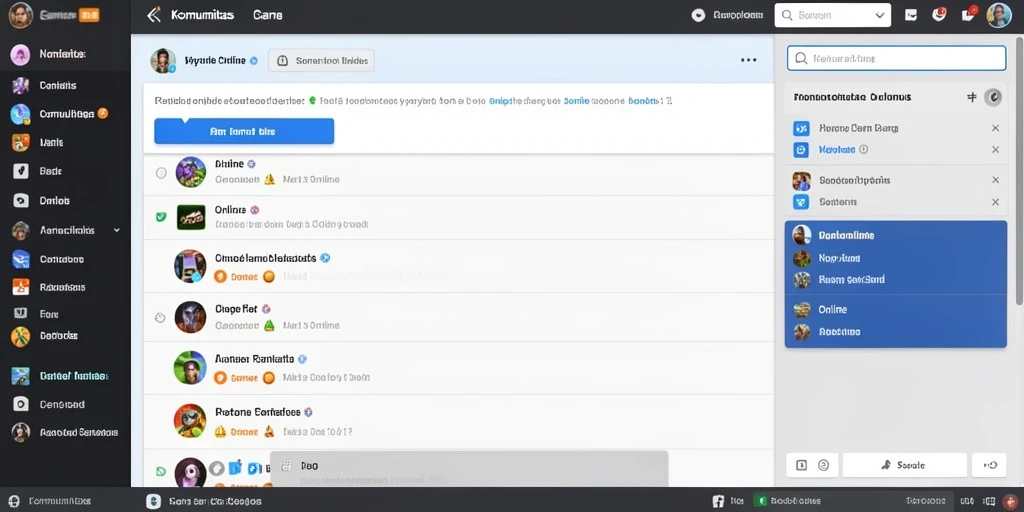Switch to the Care tab in the top bar
The image size is (1024, 512).
coord(268,15)
